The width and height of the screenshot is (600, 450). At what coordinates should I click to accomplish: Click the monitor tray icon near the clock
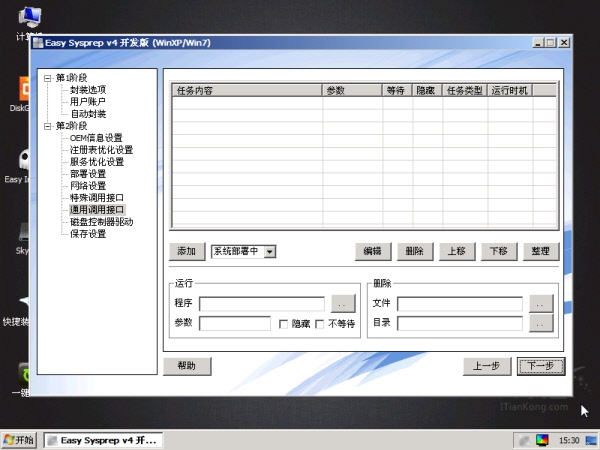591,441
